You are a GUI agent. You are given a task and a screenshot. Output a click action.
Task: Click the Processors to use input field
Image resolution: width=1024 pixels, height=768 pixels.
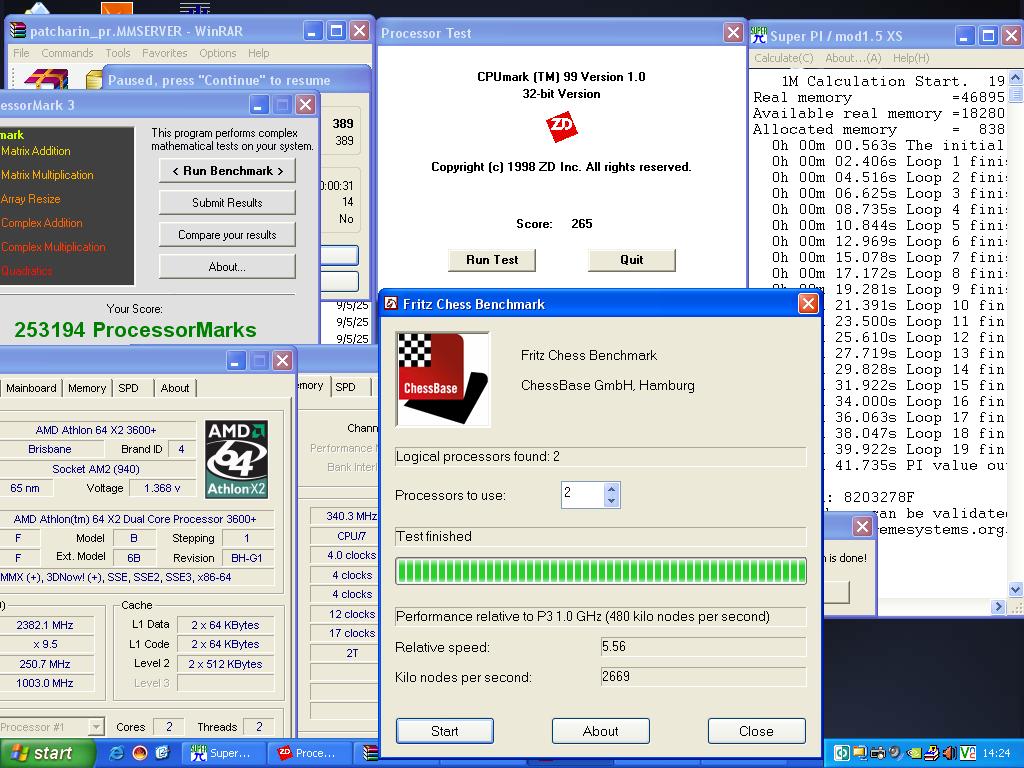pyautogui.click(x=583, y=494)
